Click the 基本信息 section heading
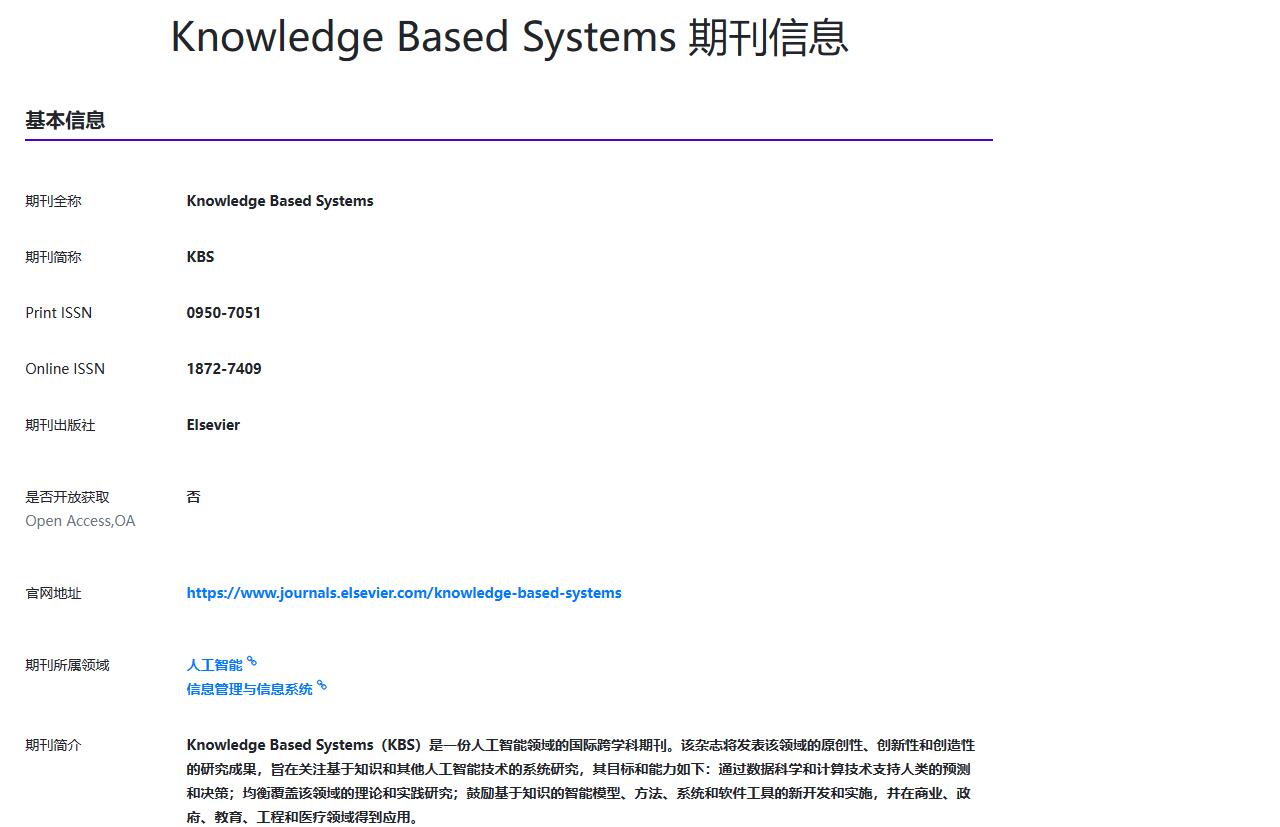 (x=65, y=120)
